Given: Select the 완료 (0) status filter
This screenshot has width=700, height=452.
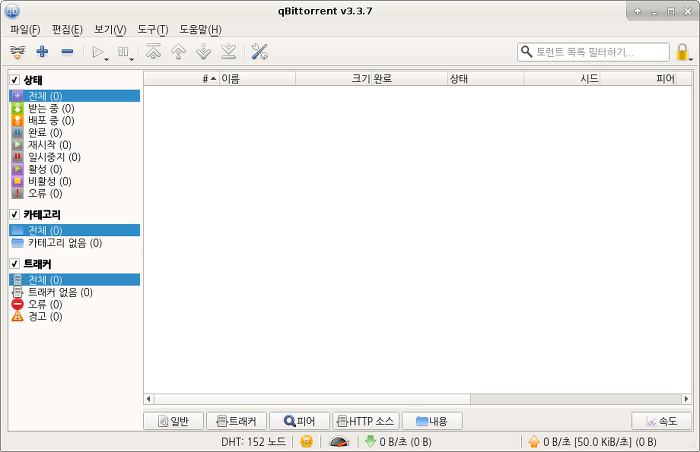Looking at the screenshot, I should (x=74, y=132).
